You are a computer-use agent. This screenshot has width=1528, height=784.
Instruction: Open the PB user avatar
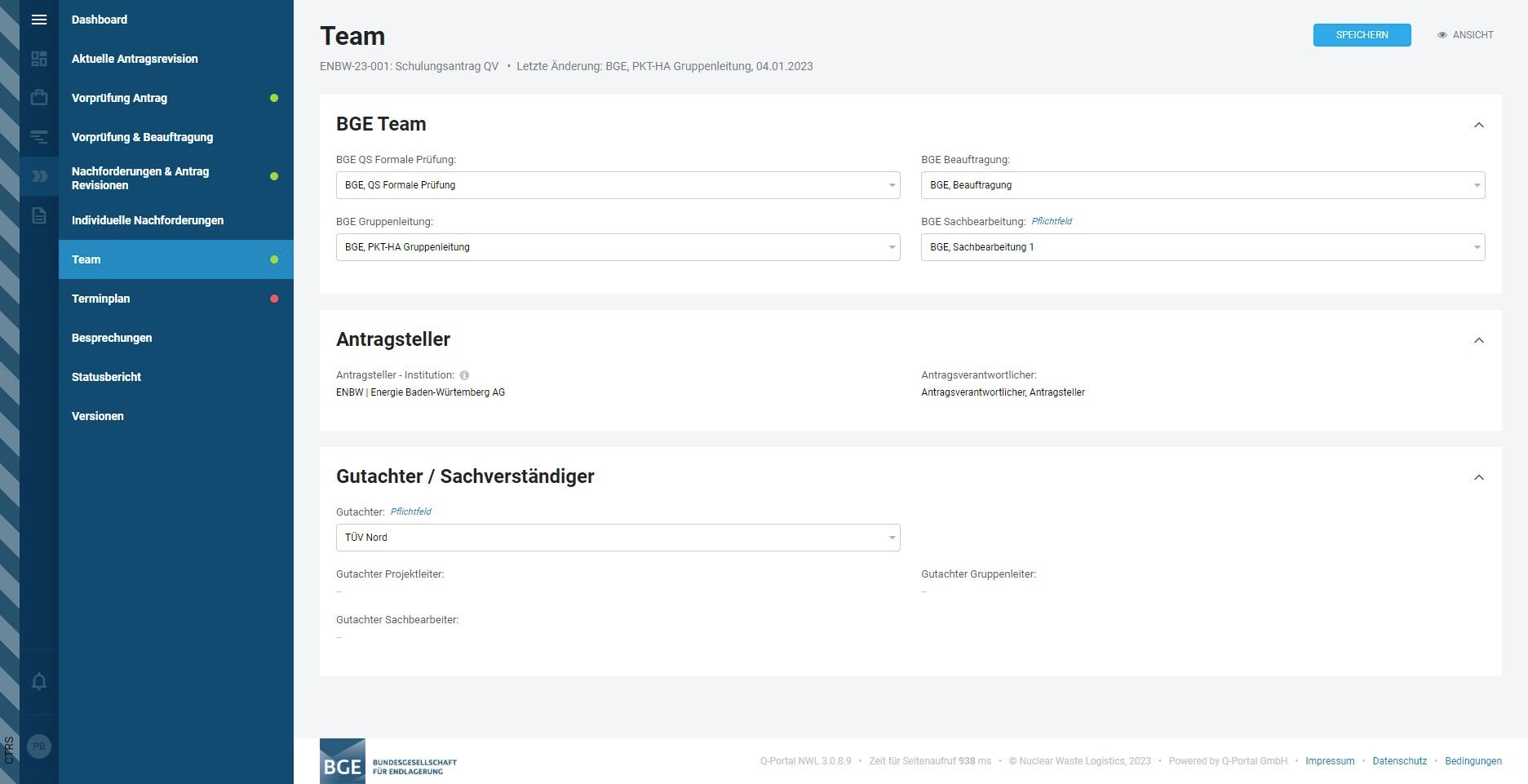click(39, 746)
